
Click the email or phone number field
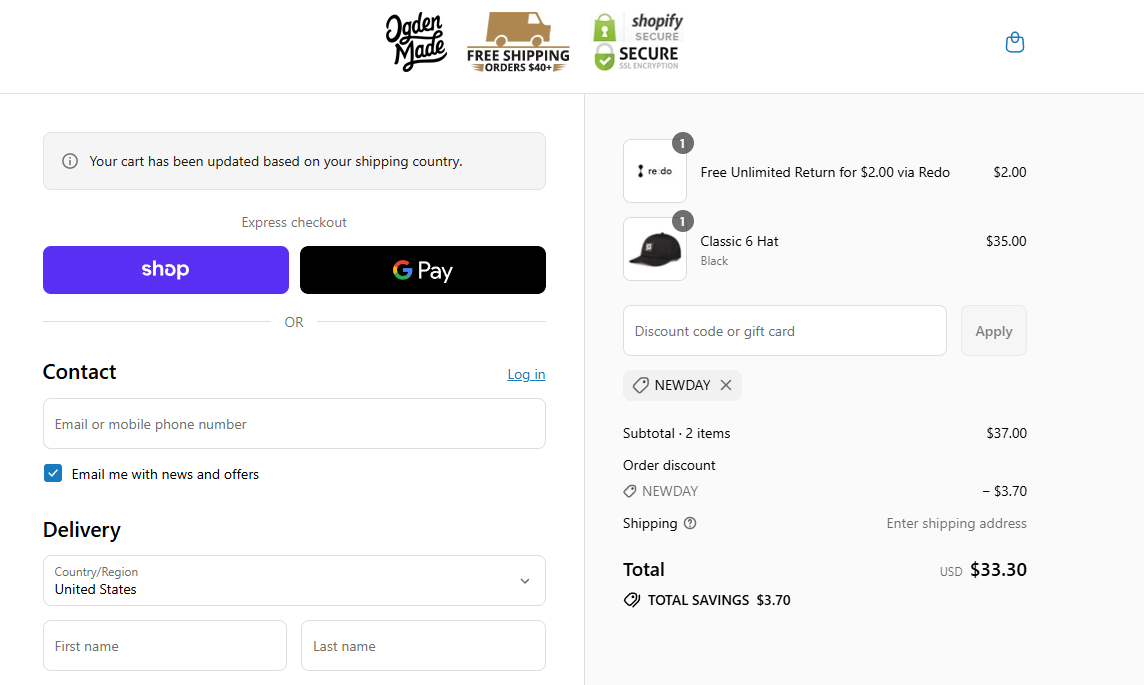coord(294,424)
